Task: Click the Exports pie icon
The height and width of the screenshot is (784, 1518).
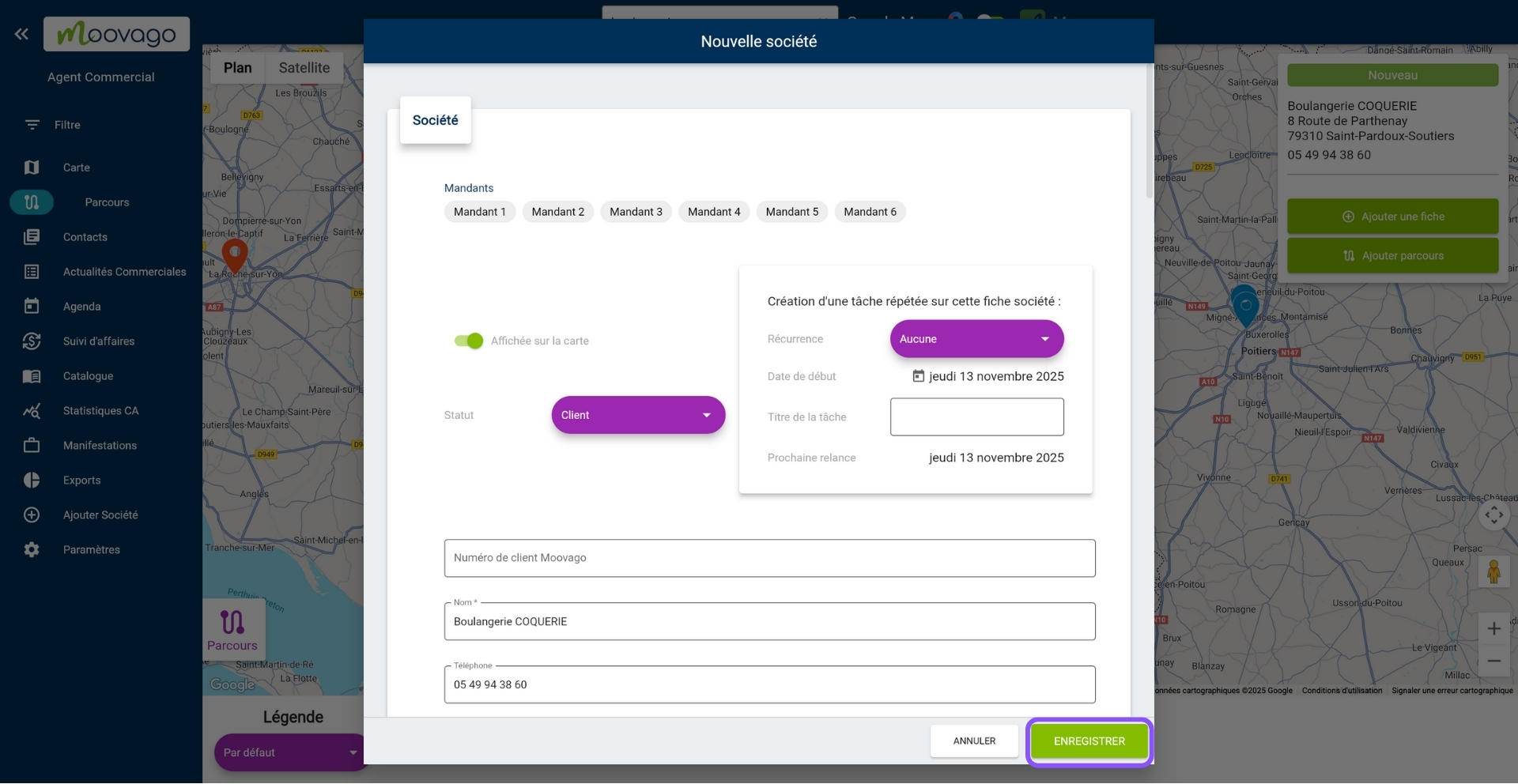Action: [x=32, y=481]
